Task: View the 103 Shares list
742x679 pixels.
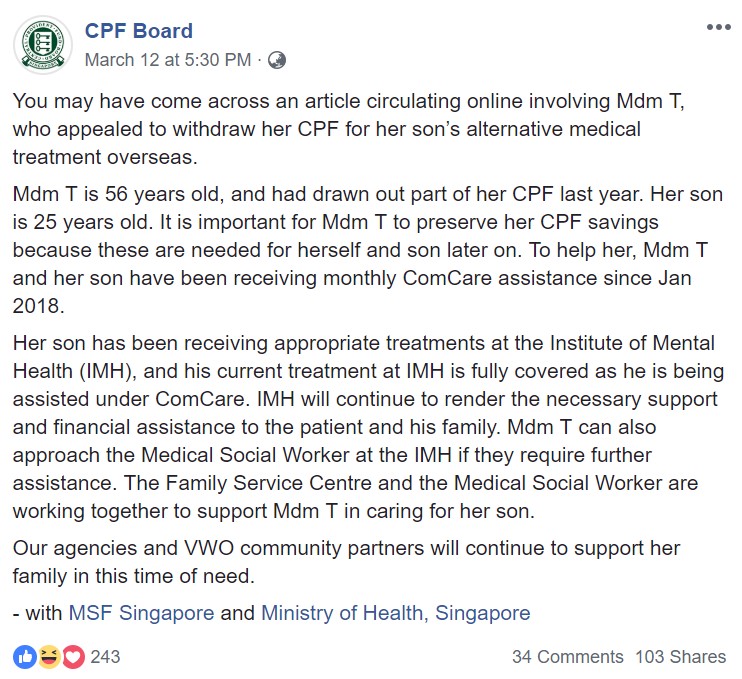Action: 680,657
